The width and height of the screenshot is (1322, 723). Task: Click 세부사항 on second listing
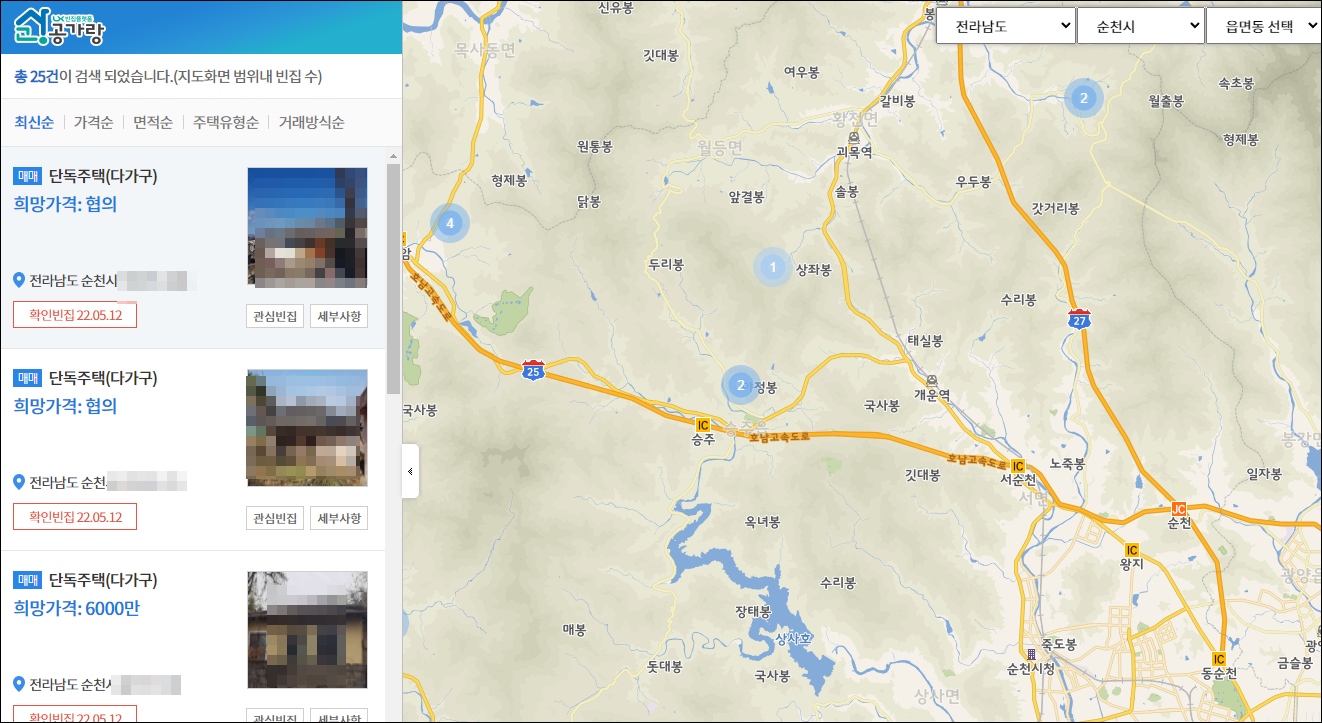click(339, 518)
